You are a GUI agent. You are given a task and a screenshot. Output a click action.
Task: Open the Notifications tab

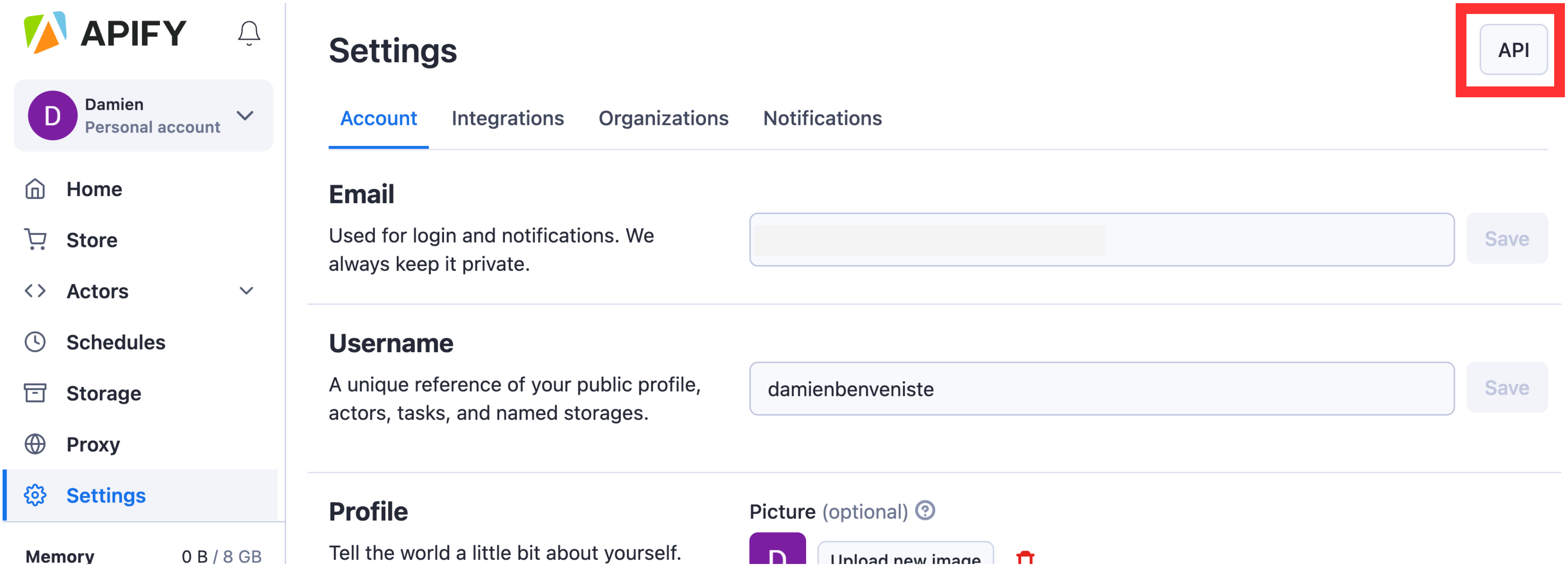tap(822, 118)
